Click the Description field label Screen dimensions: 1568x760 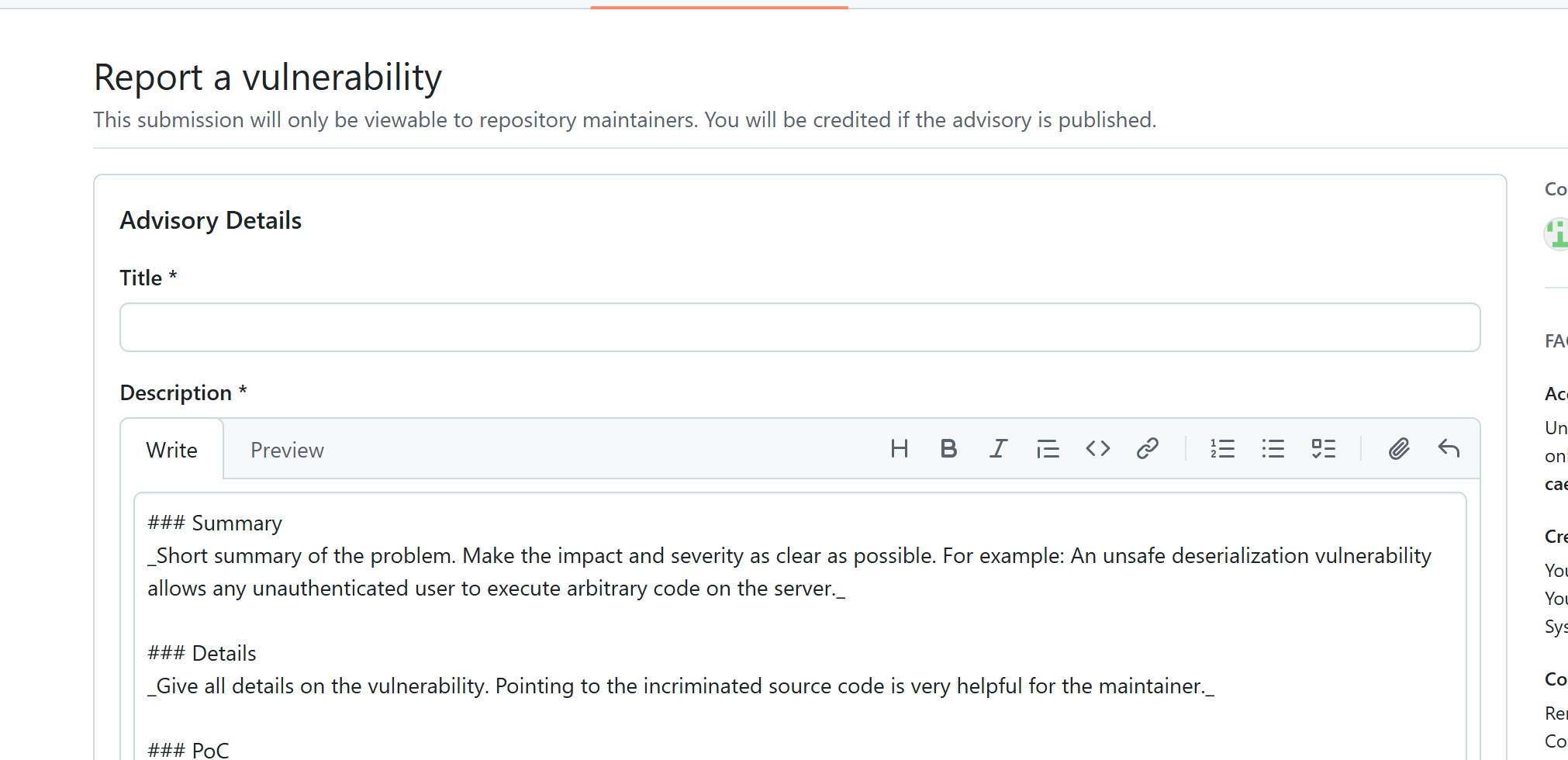tap(176, 393)
